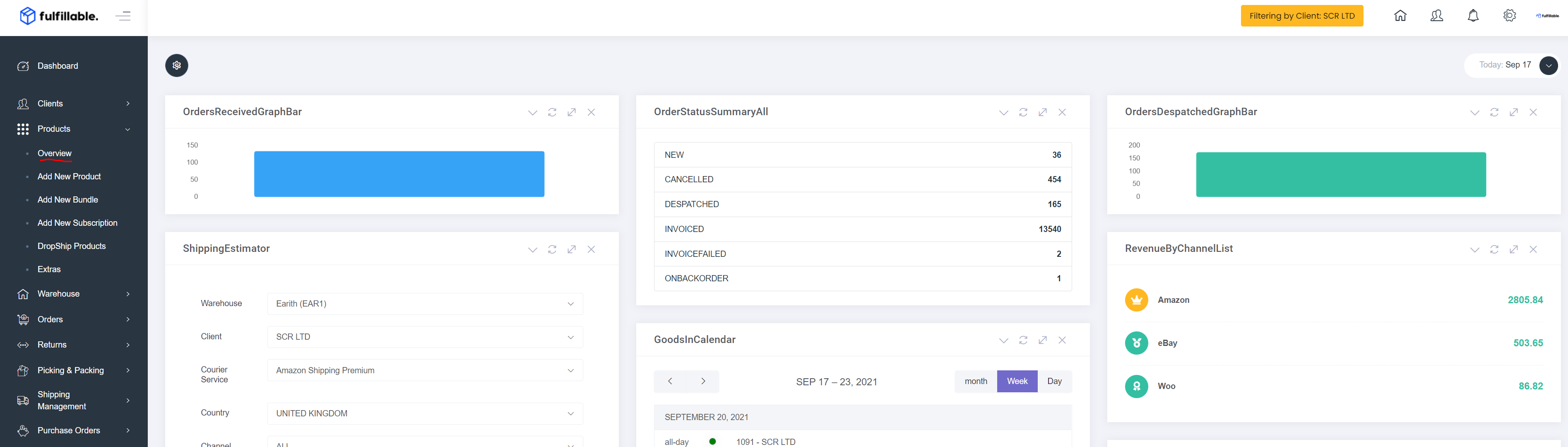
Task: Collapse the ShippingEstimator widget
Action: [x=533, y=250]
